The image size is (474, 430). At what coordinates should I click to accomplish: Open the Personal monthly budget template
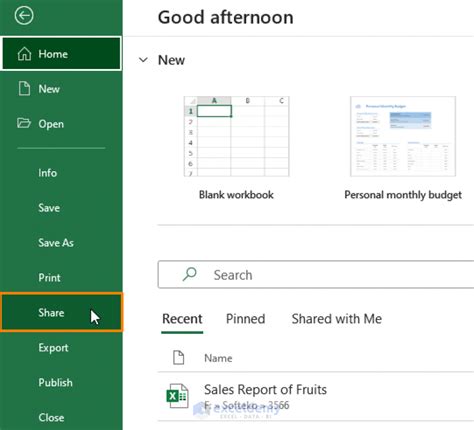(403, 136)
